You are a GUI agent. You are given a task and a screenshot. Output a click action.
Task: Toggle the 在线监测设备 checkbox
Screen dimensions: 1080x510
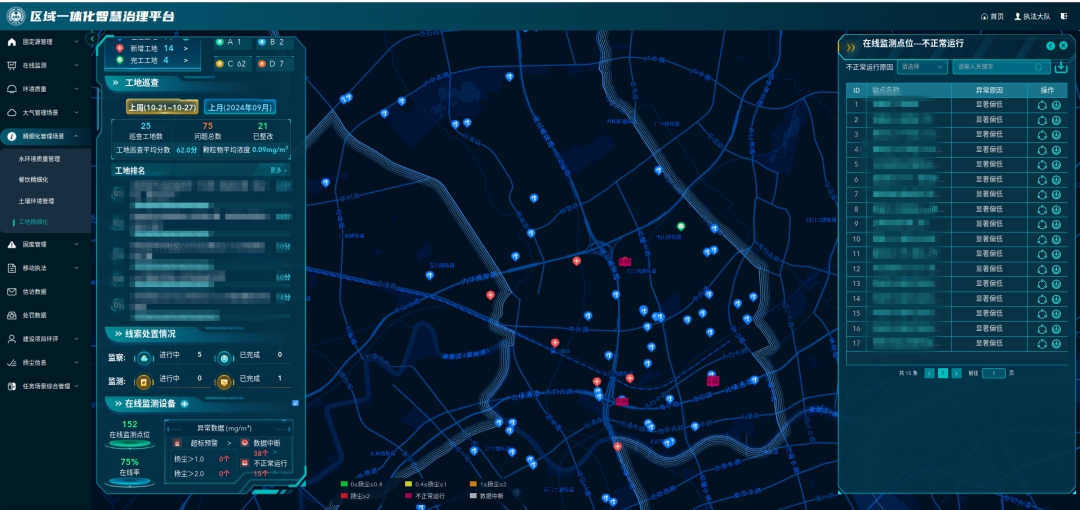click(x=295, y=403)
